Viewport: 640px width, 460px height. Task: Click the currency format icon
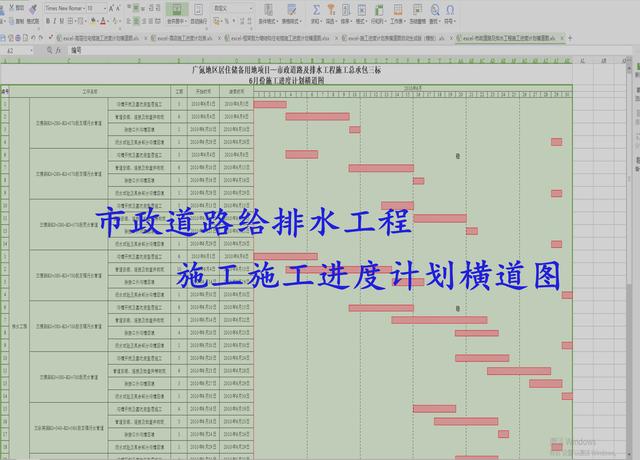pos(216,21)
